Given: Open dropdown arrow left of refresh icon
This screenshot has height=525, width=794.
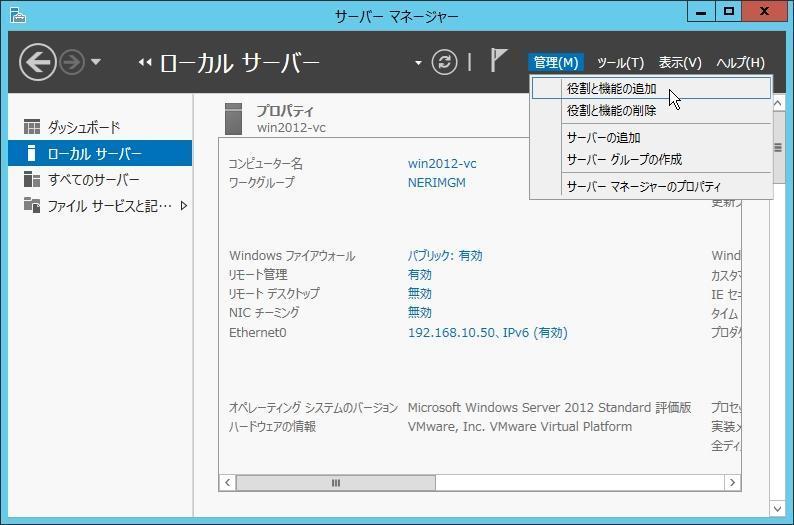Looking at the screenshot, I should [x=418, y=63].
